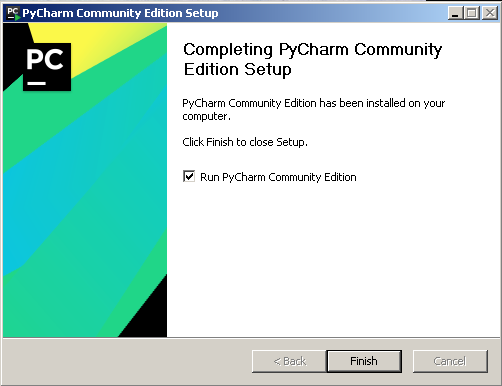Screen dimensions: 502x386
Task: Click the greyed-out Back button
Action: pos(289,361)
